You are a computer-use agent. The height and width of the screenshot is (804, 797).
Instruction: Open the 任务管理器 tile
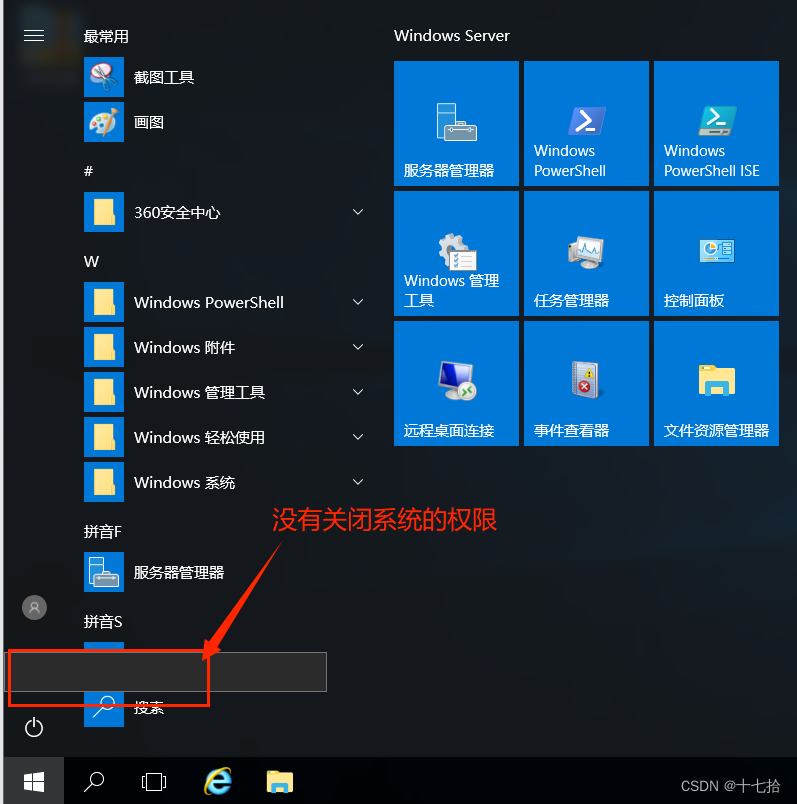(x=586, y=253)
